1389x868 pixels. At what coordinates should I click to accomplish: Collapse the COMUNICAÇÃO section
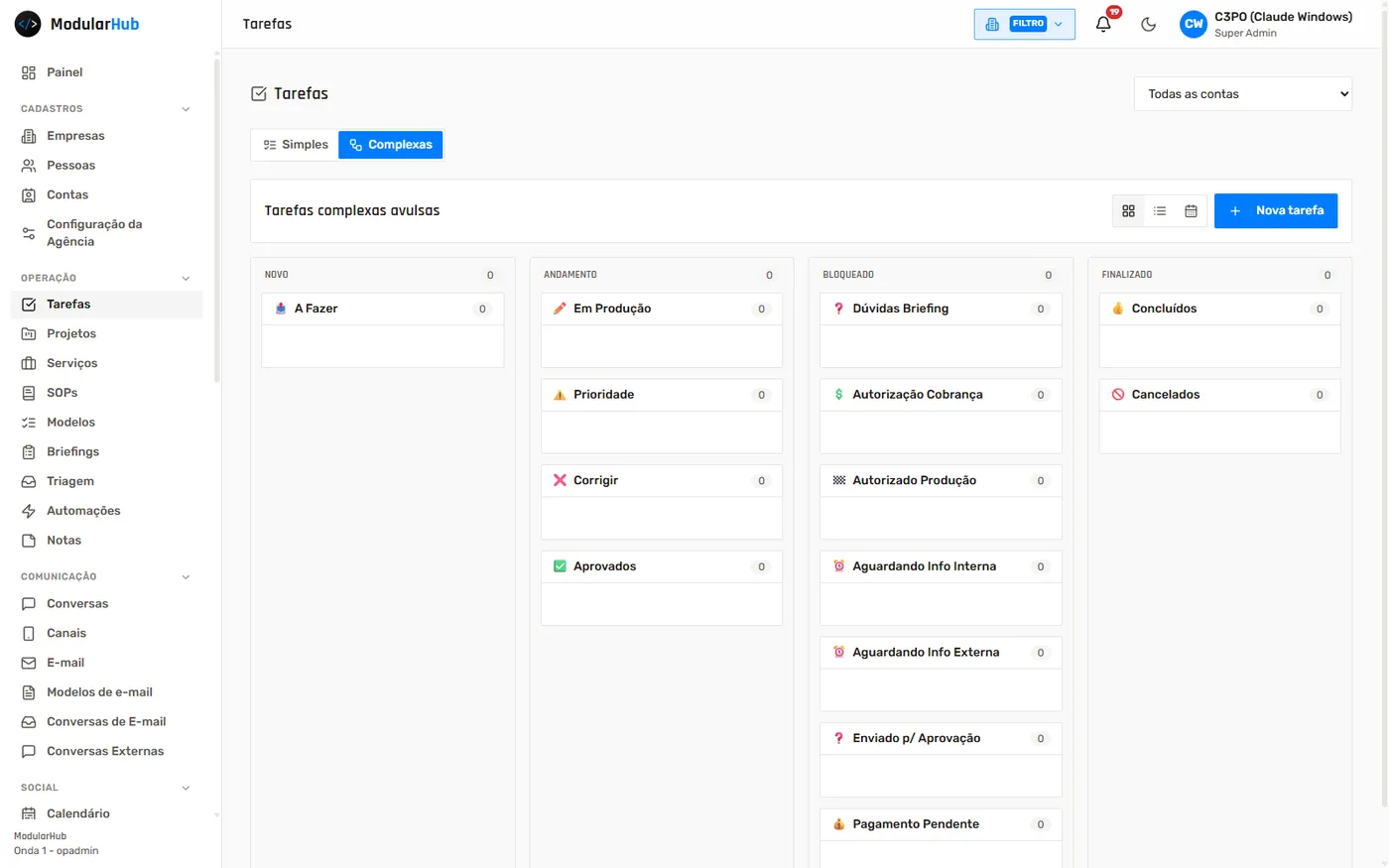click(x=186, y=577)
